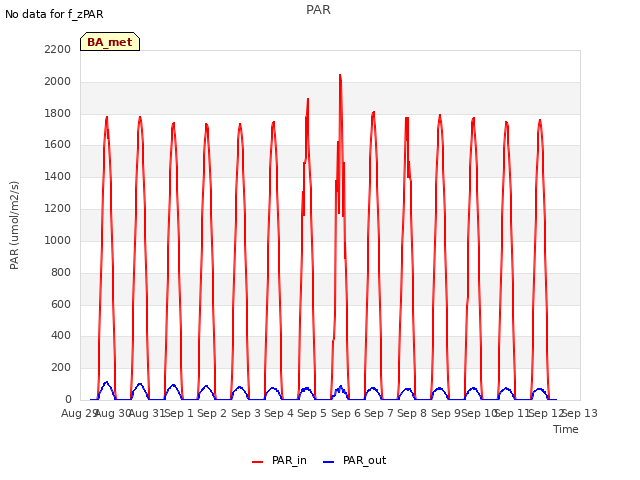Click the Sep 6 x-axis tick label
This screenshot has width=640, height=480.
pos(345,413)
